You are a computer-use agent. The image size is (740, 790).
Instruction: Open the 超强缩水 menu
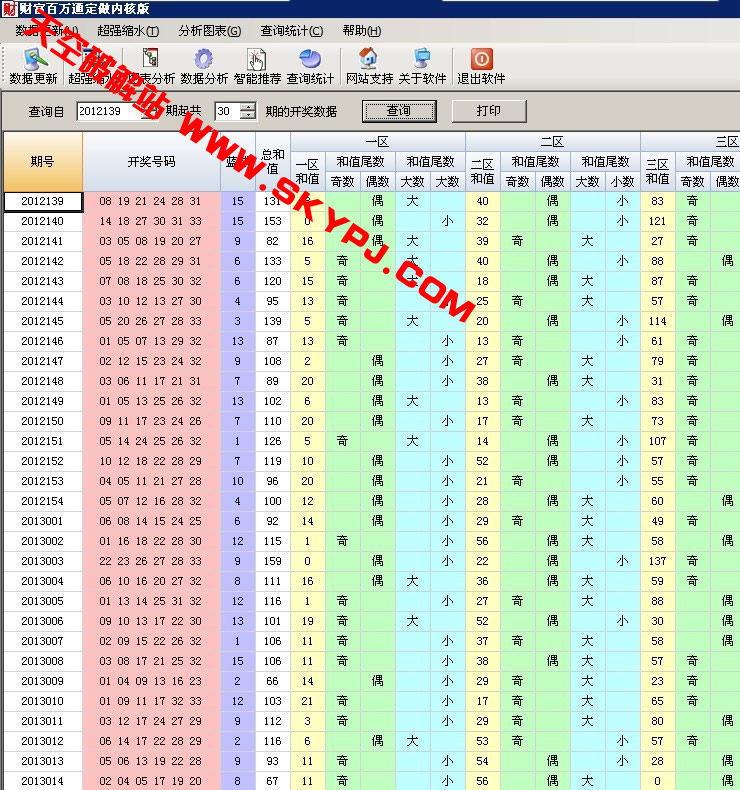coord(126,31)
